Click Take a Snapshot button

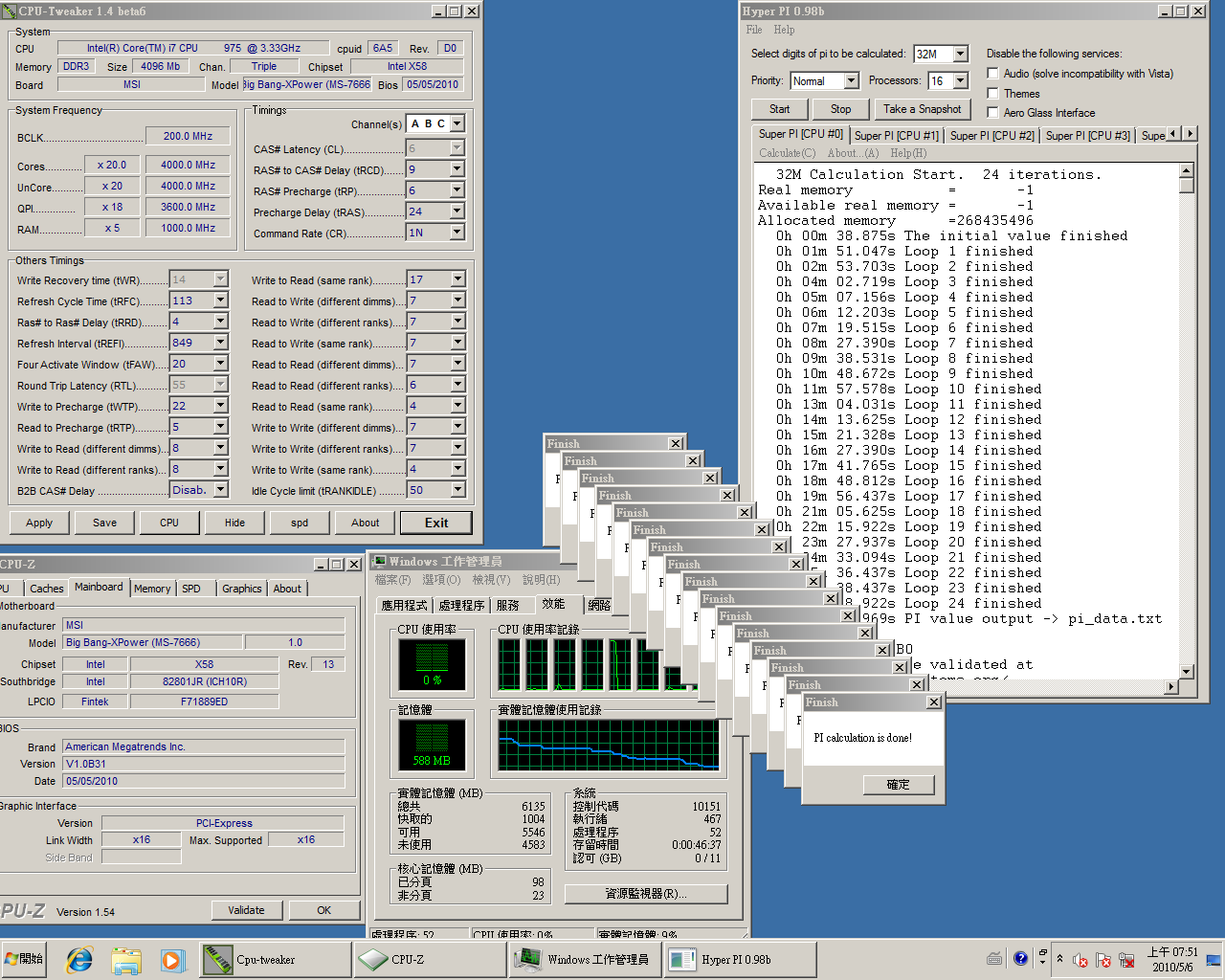coord(922,109)
